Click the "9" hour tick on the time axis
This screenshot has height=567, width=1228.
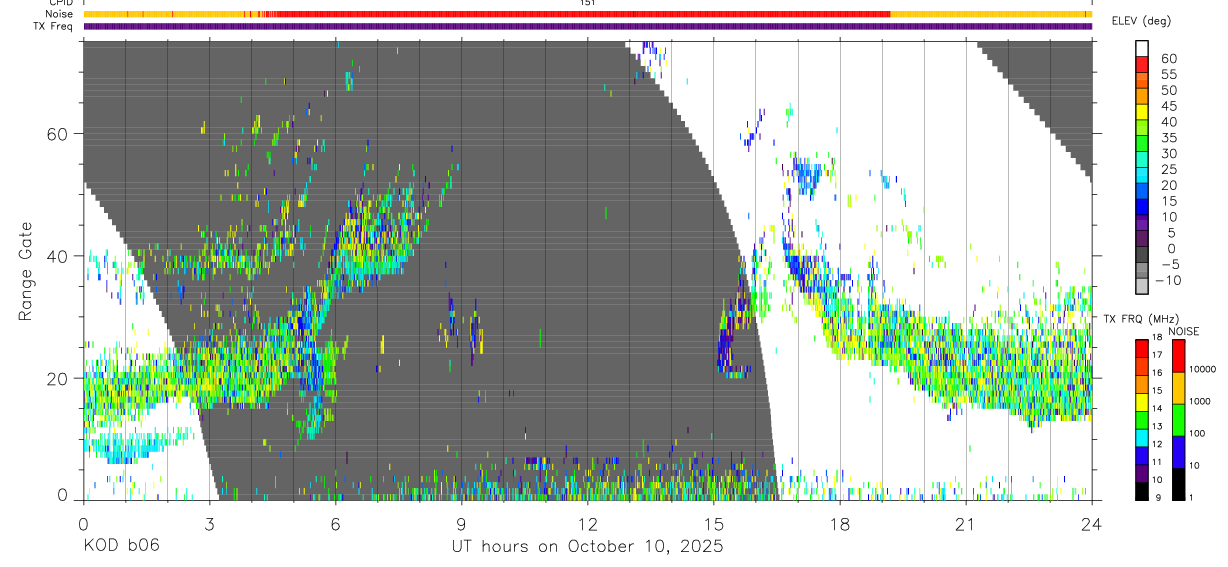pos(461,523)
